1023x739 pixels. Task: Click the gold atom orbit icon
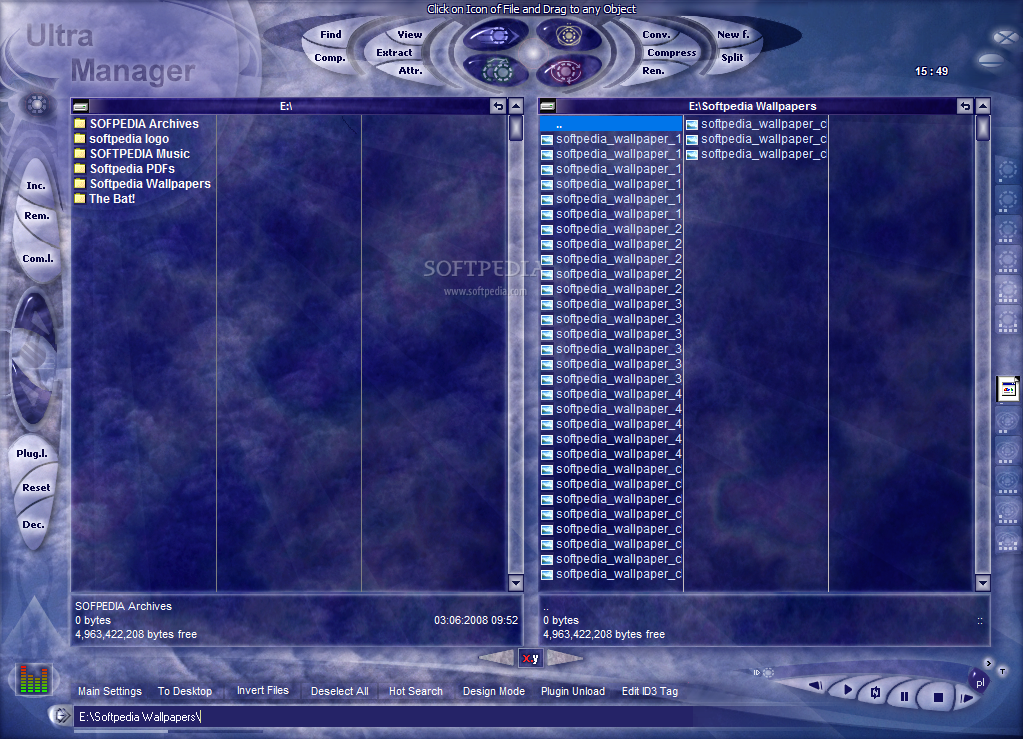pos(569,35)
